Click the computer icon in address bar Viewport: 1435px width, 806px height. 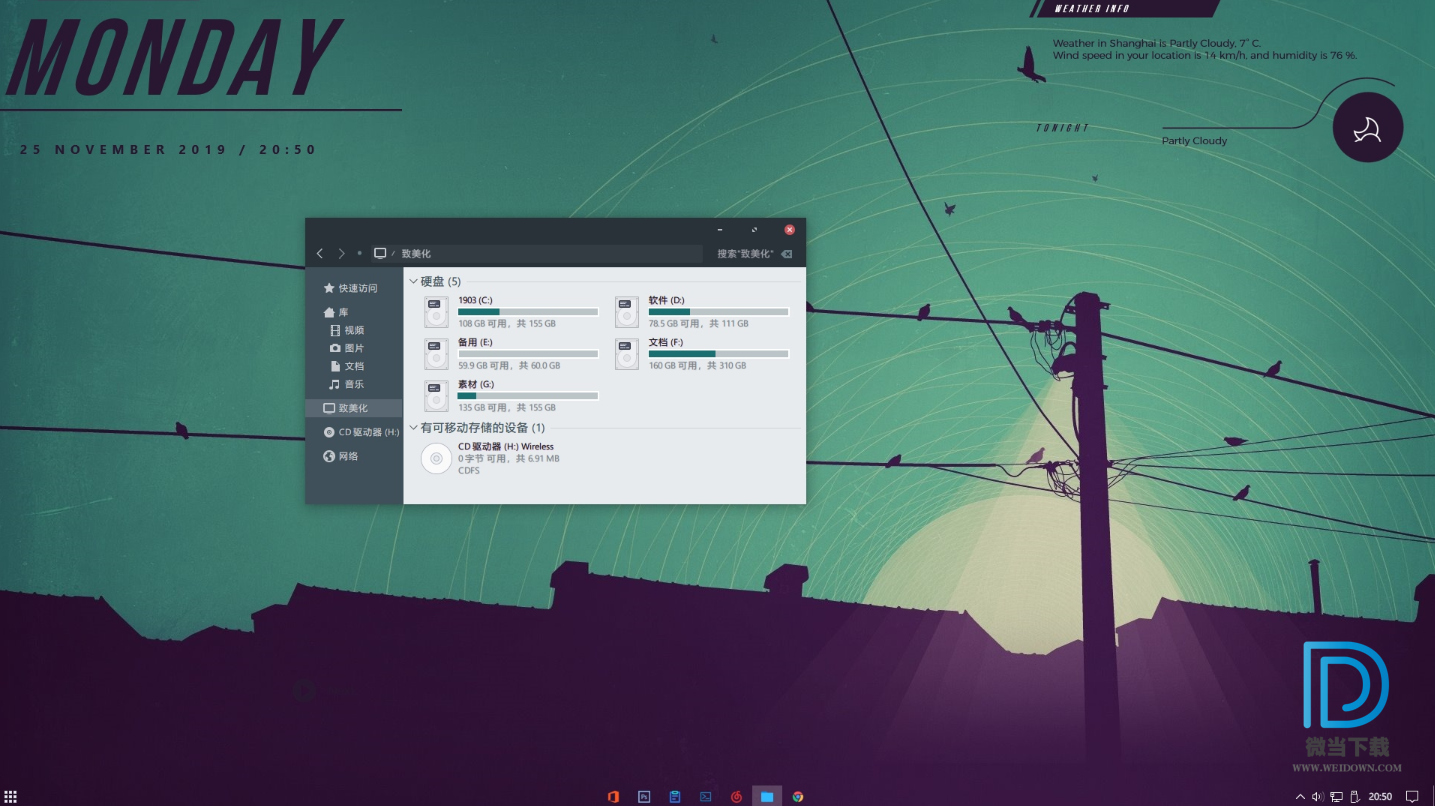(380, 254)
